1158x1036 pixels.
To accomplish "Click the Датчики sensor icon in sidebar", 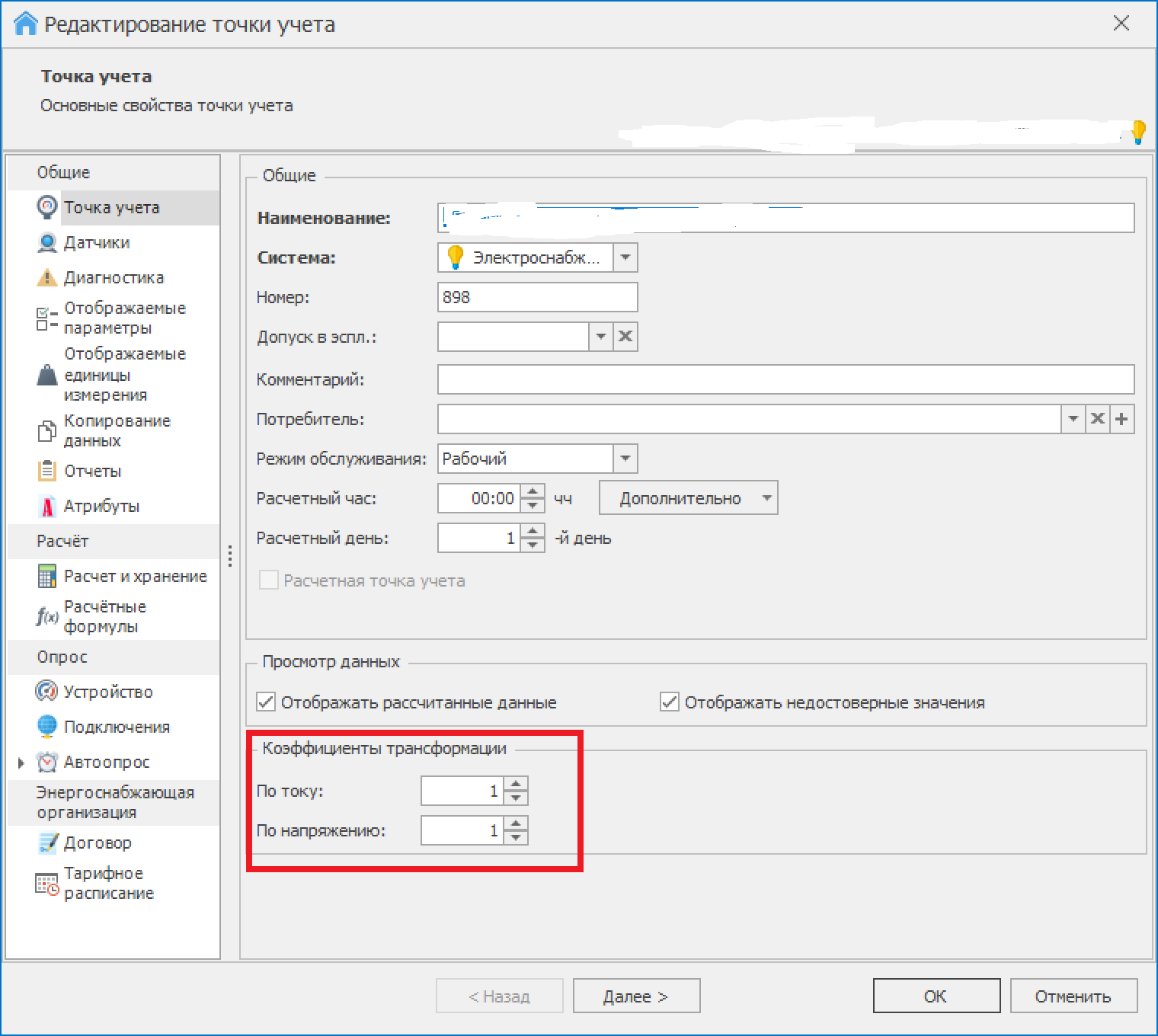I will [47, 243].
